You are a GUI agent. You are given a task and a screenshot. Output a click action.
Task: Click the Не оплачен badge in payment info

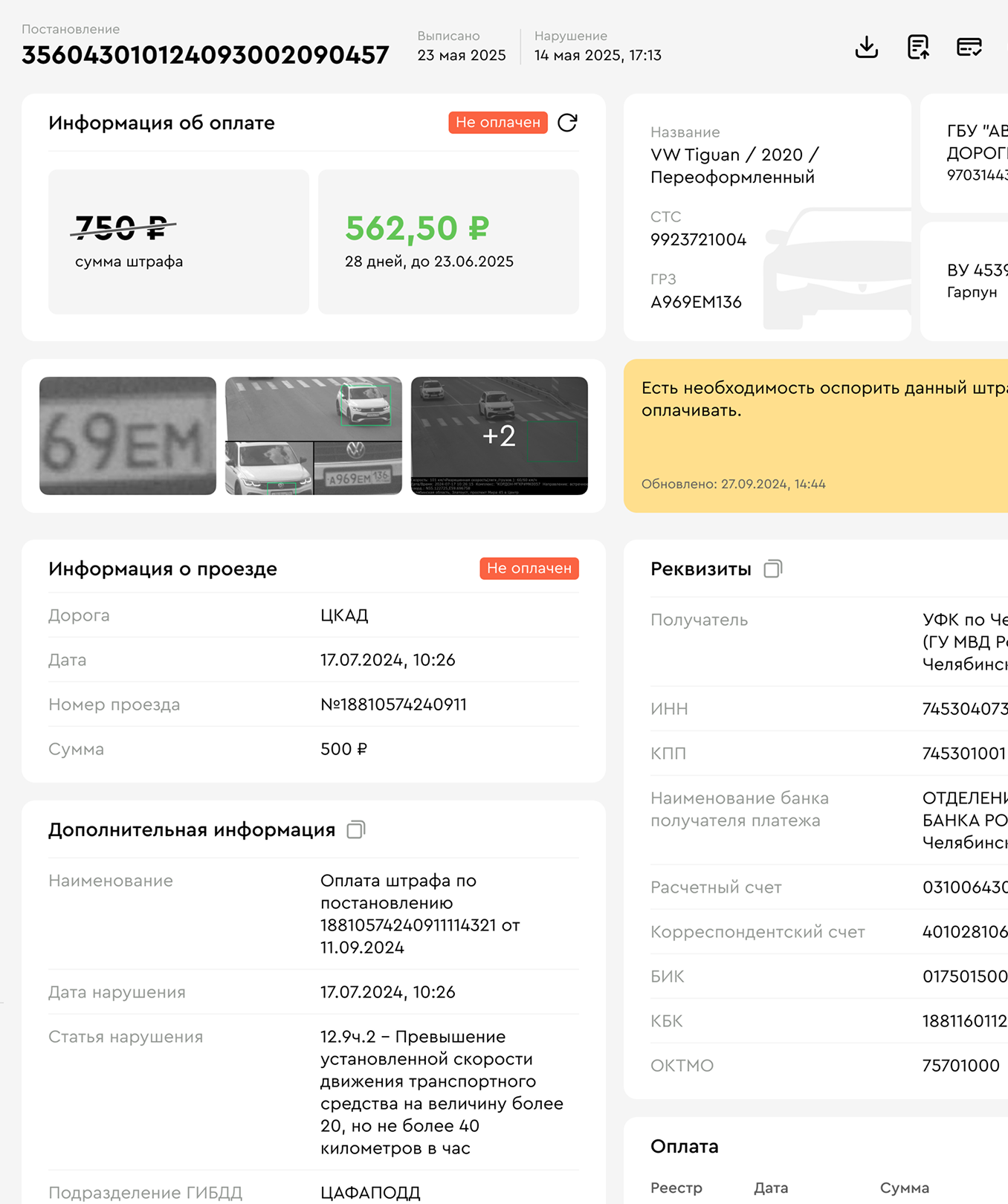tap(498, 123)
